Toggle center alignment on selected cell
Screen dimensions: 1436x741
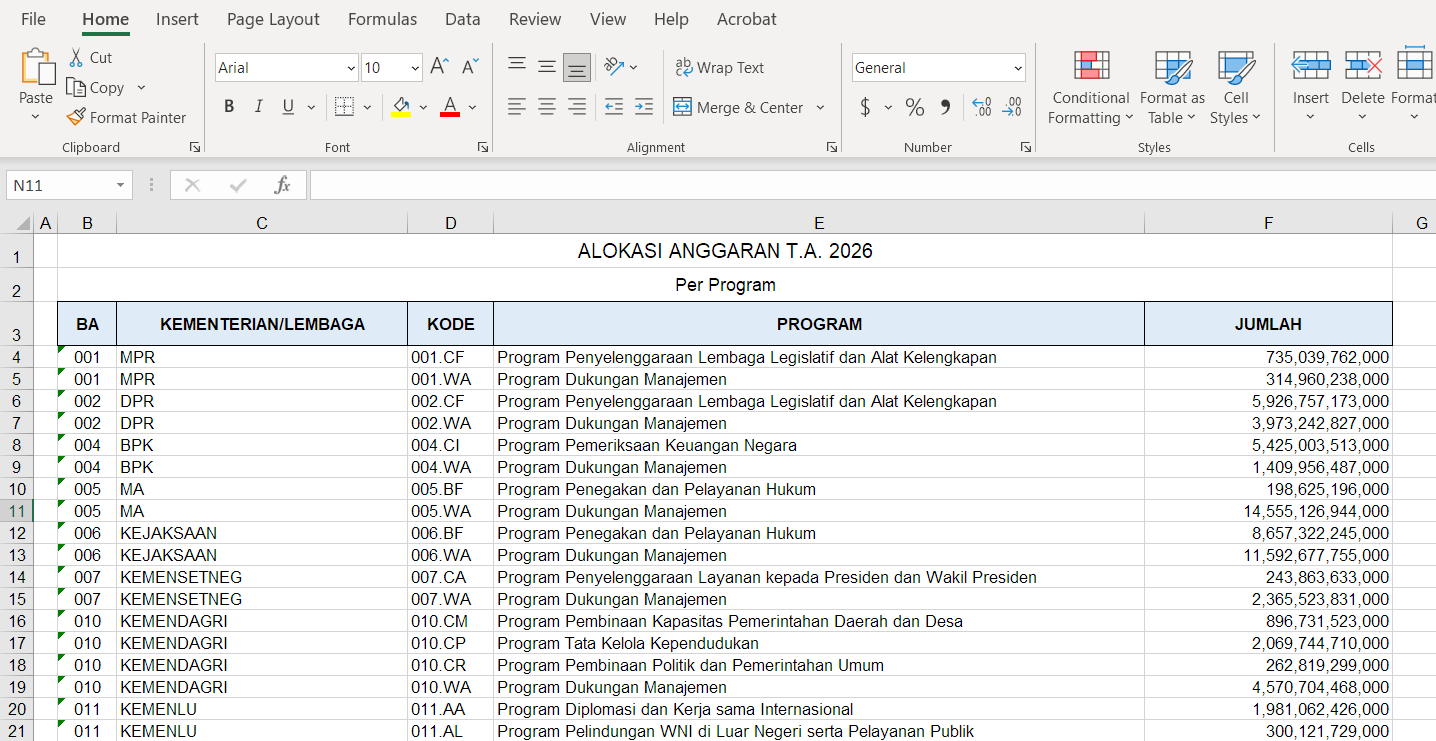(x=547, y=107)
